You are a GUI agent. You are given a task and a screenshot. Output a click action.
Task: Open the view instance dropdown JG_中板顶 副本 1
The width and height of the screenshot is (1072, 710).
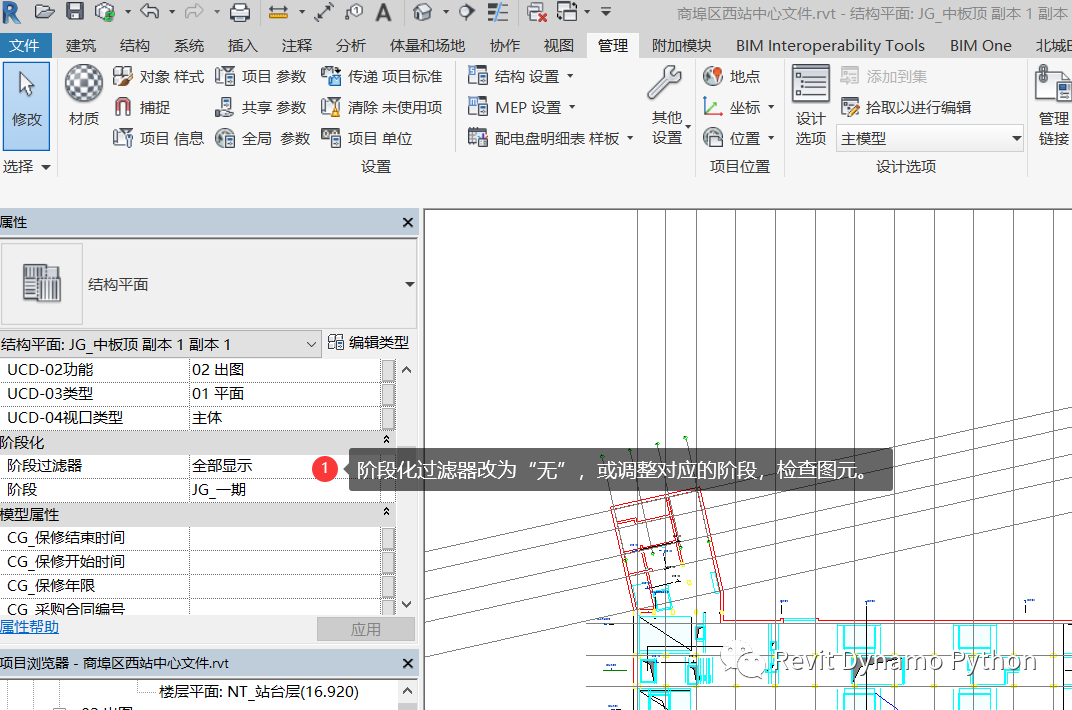point(160,344)
